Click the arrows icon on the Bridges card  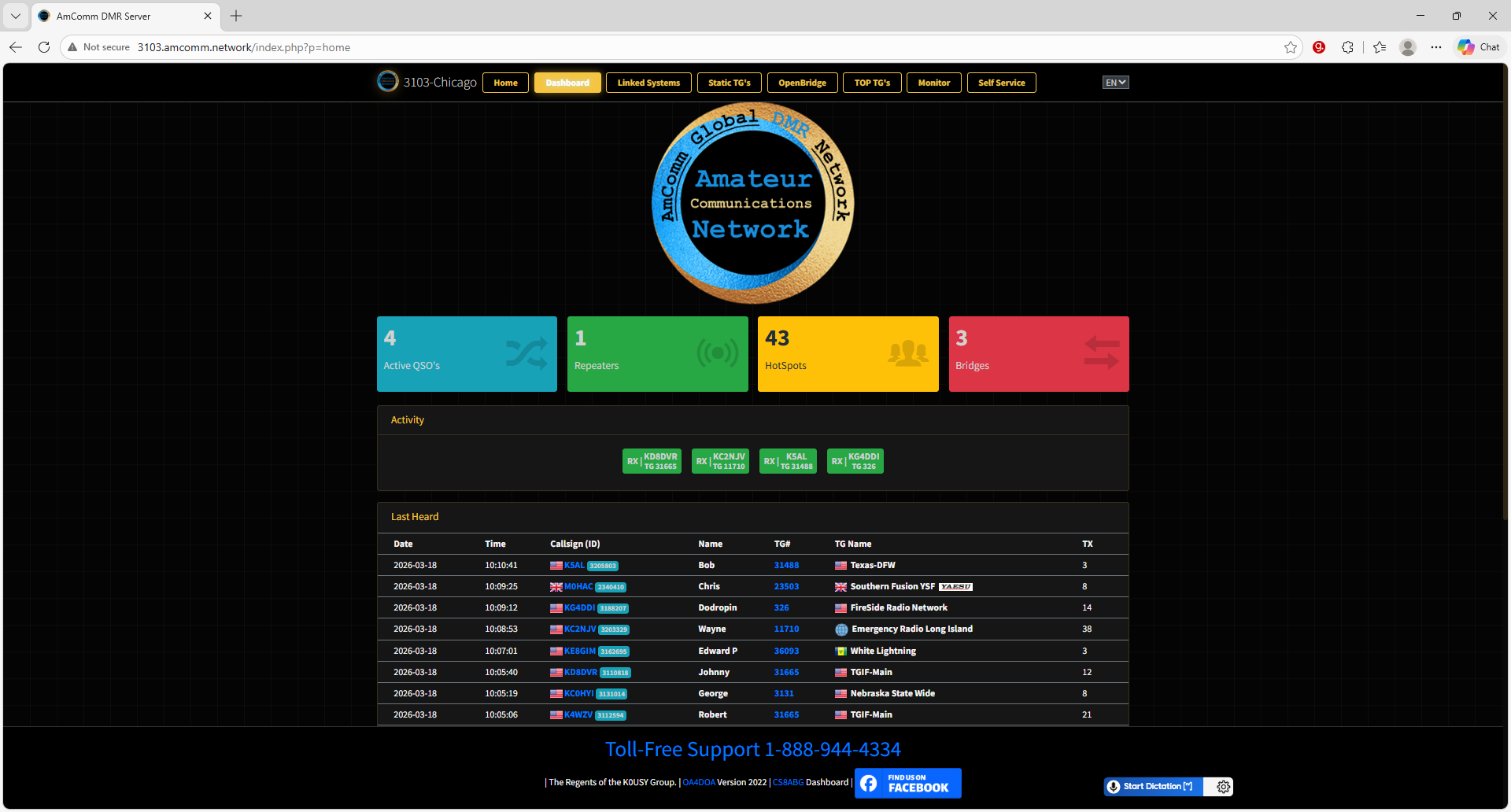[1099, 353]
